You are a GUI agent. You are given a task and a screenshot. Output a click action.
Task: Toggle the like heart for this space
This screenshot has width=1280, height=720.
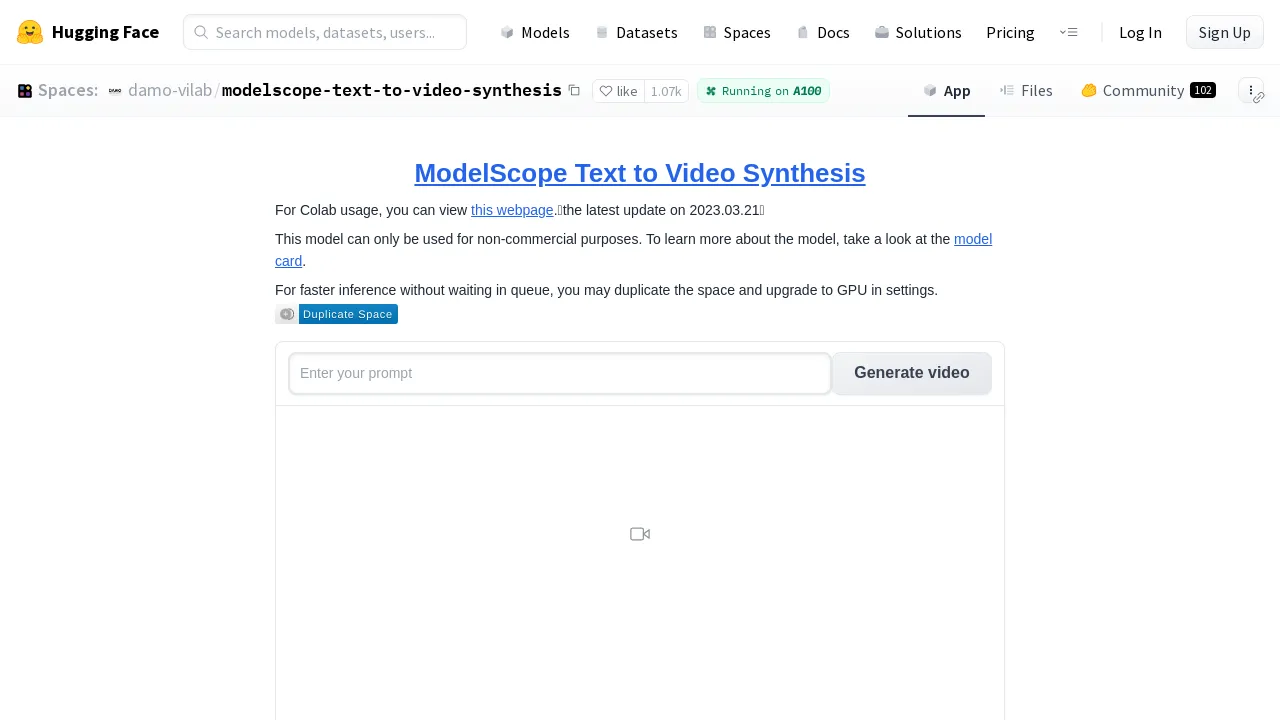606,90
